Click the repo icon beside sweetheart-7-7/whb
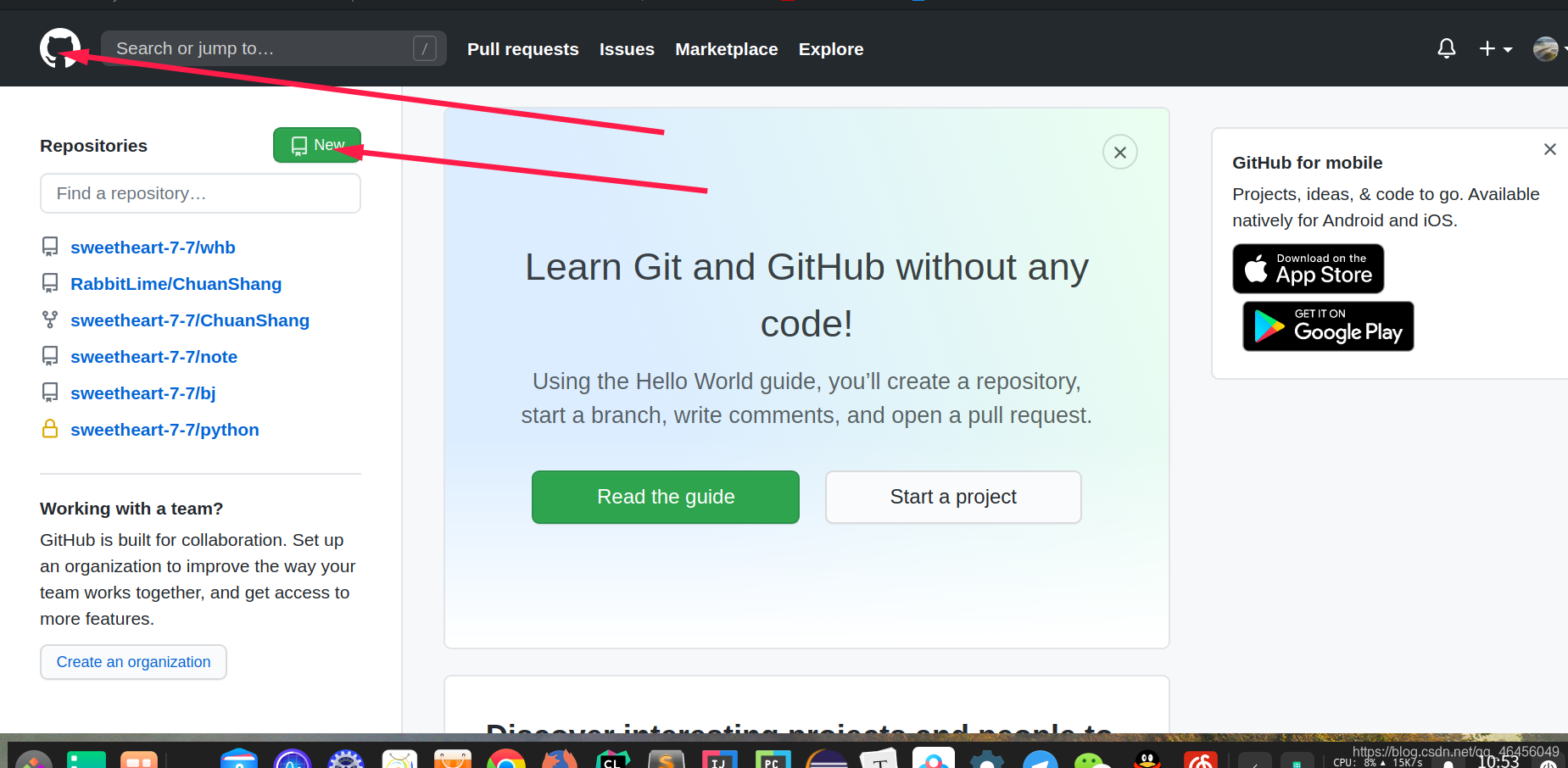 tap(50, 247)
